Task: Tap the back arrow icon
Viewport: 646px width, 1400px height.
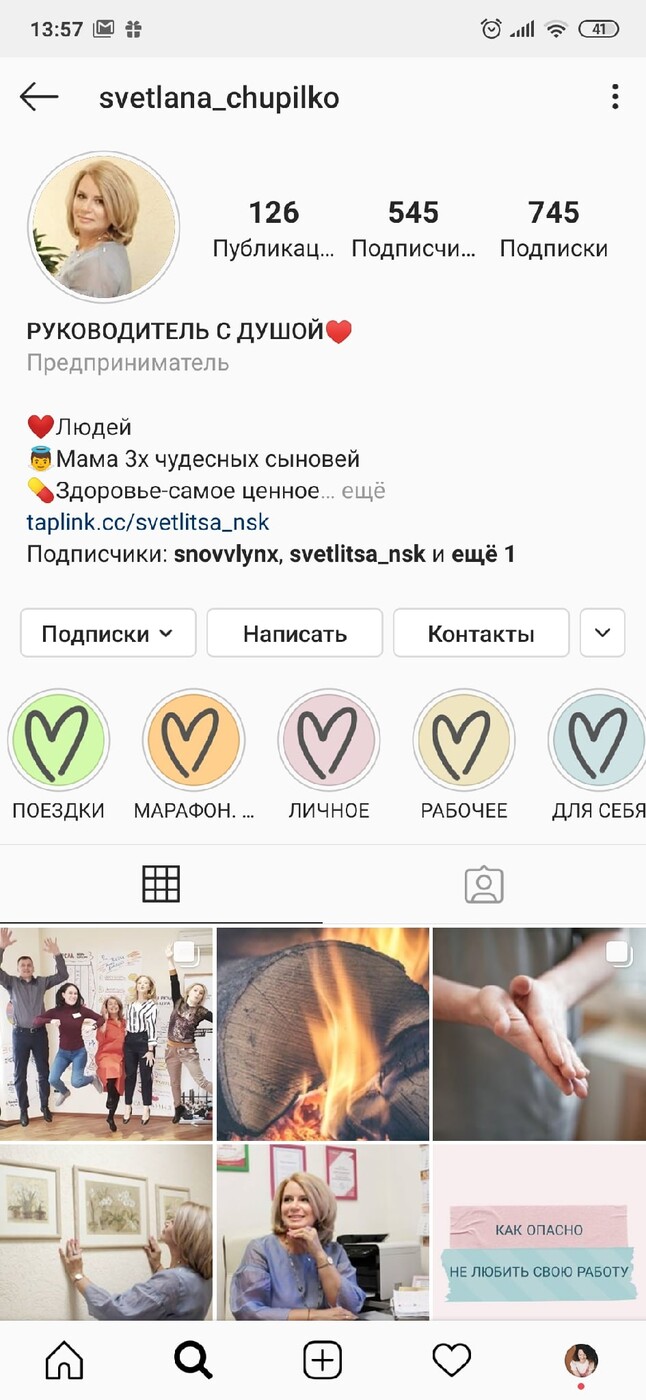Action: pos(39,97)
